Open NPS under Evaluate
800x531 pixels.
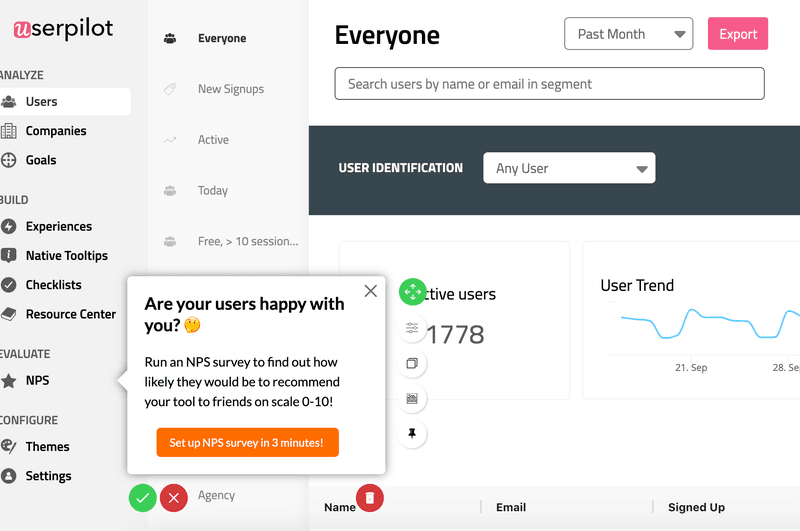[37, 381]
